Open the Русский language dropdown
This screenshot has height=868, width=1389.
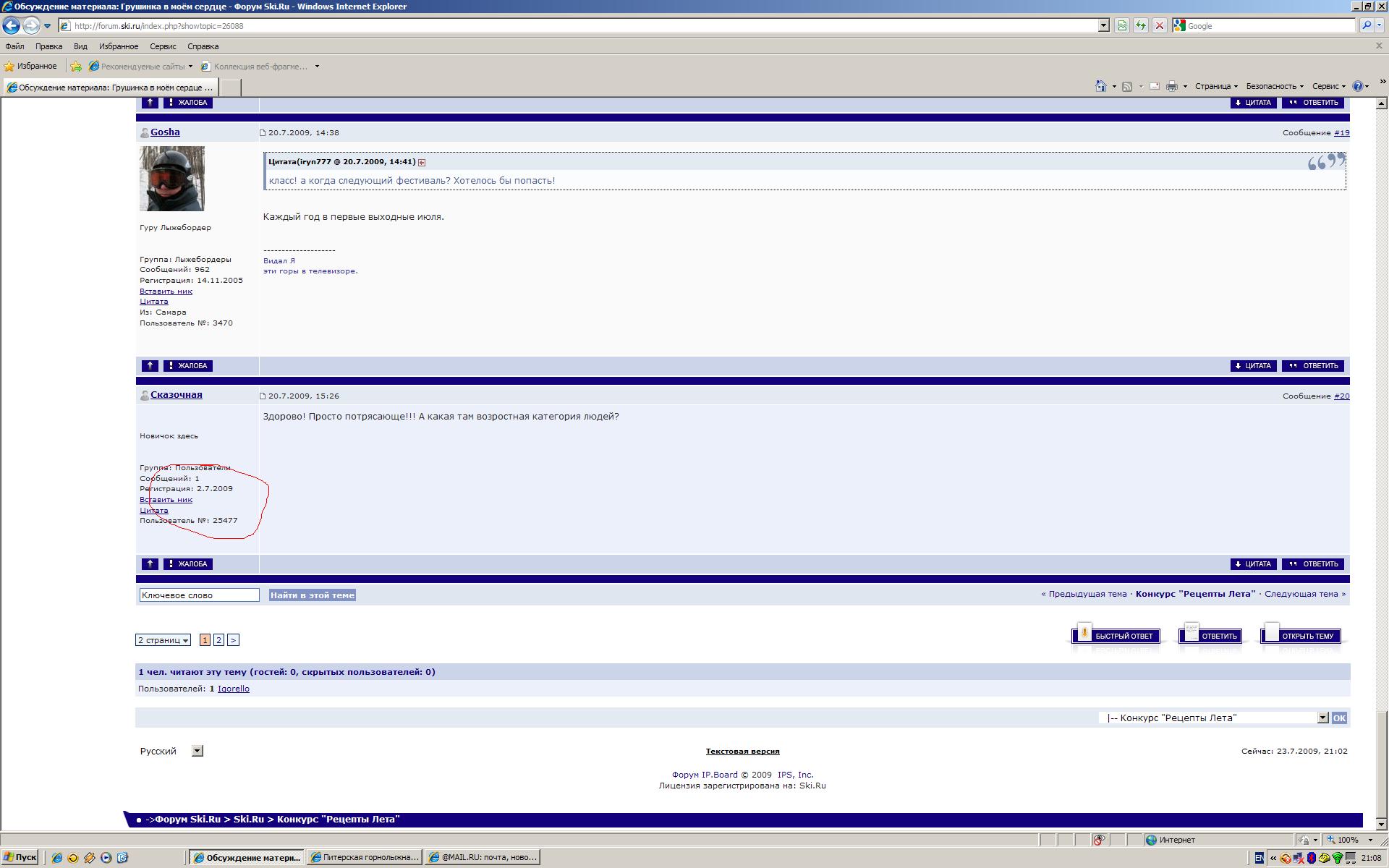(197, 751)
